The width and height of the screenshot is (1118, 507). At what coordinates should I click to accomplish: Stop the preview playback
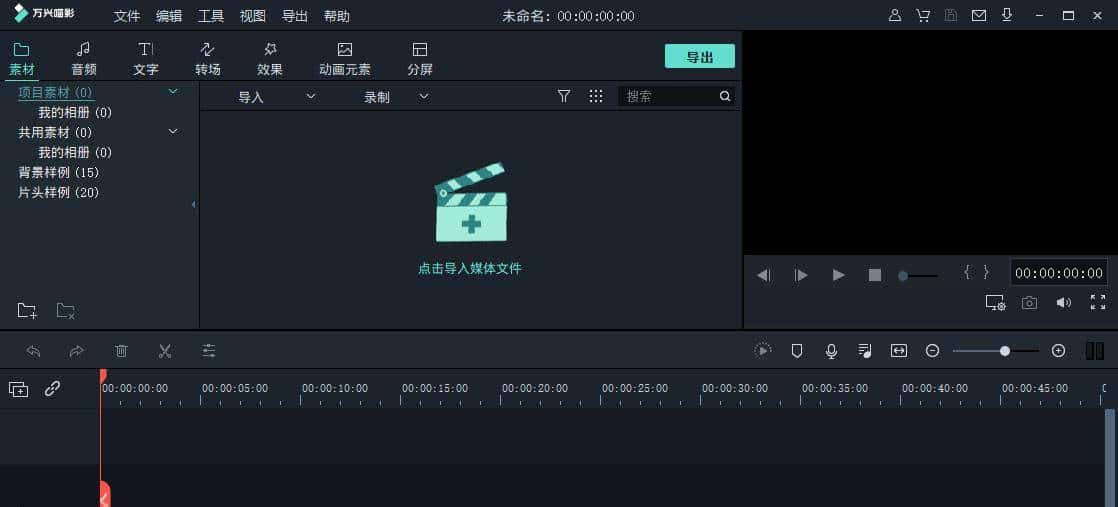pos(875,275)
